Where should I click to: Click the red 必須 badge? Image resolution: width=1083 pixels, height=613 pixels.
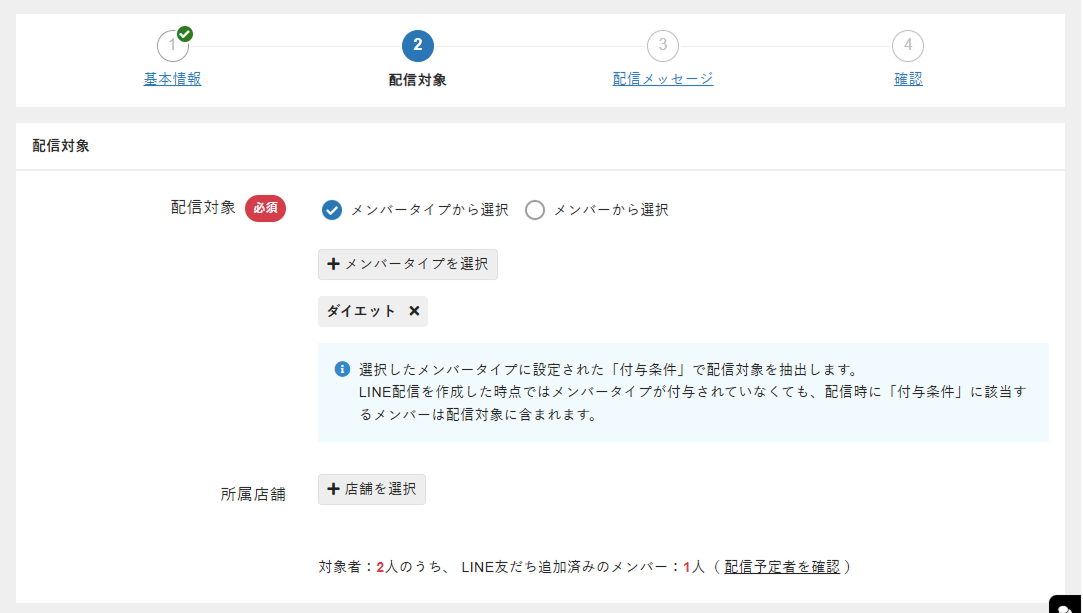264,208
